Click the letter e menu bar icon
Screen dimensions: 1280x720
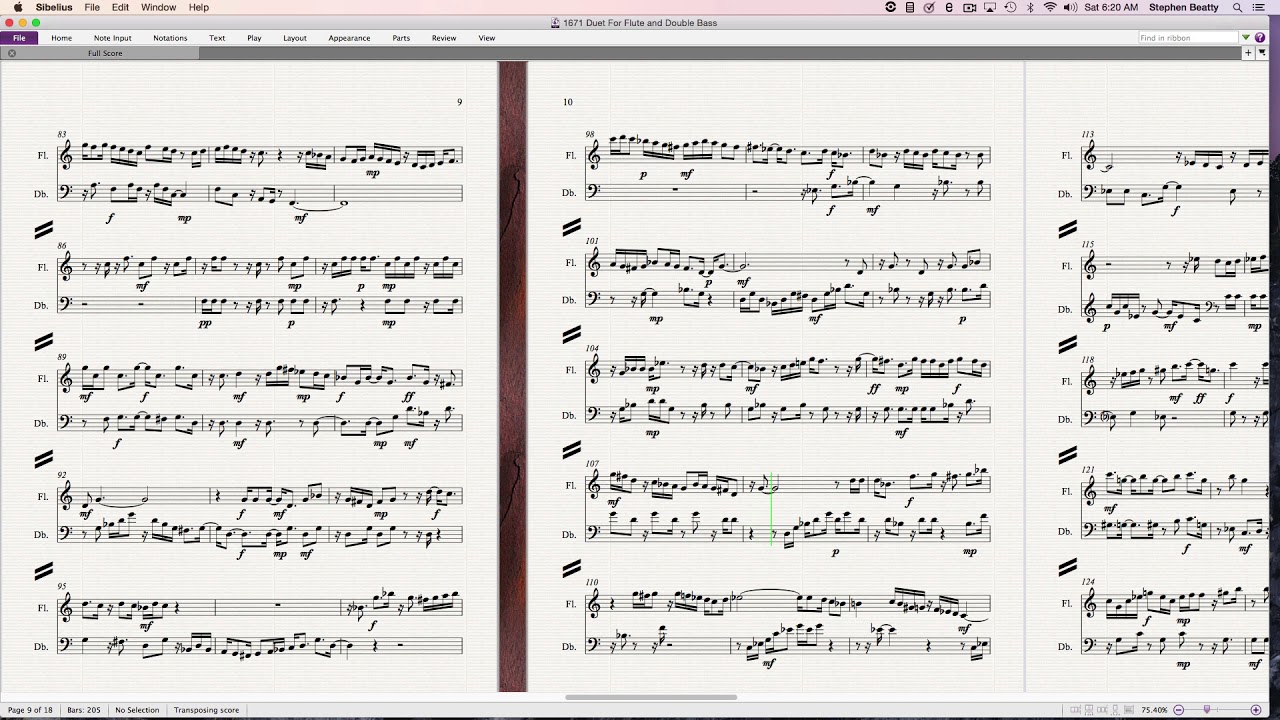point(949,7)
